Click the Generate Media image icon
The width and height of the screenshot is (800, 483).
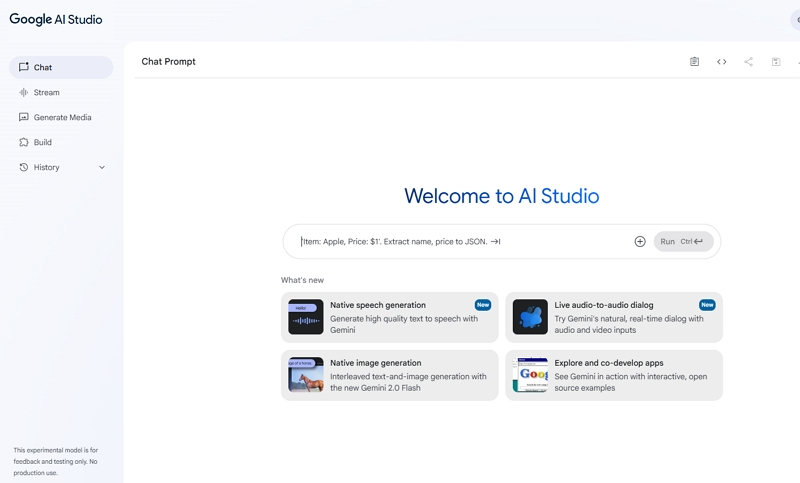click(x=23, y=117)
